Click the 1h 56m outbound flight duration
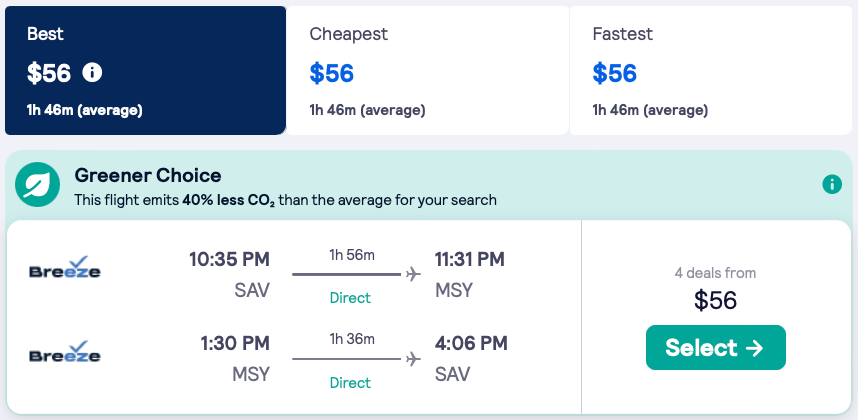The image size is (858, 420). (x=351, y=255)
